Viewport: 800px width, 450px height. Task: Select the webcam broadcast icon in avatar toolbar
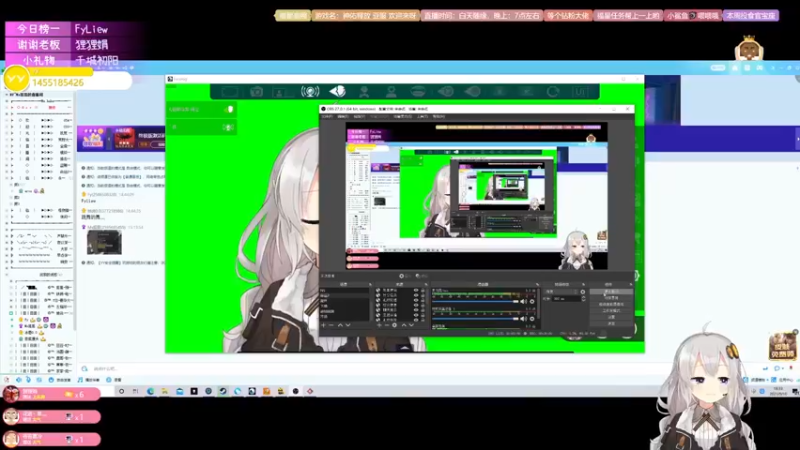click(x=310, y=91)
